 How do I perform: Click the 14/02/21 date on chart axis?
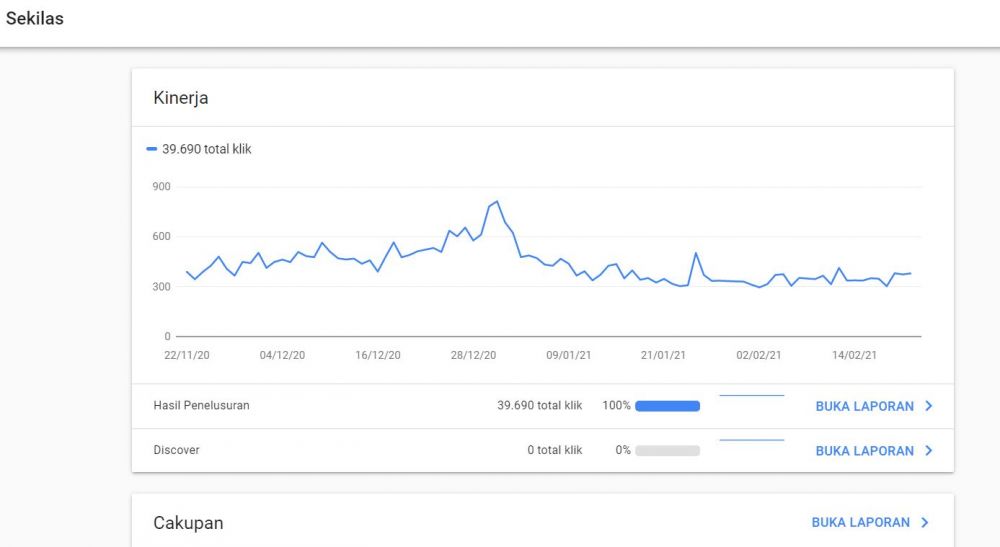[x=855, y=355]
